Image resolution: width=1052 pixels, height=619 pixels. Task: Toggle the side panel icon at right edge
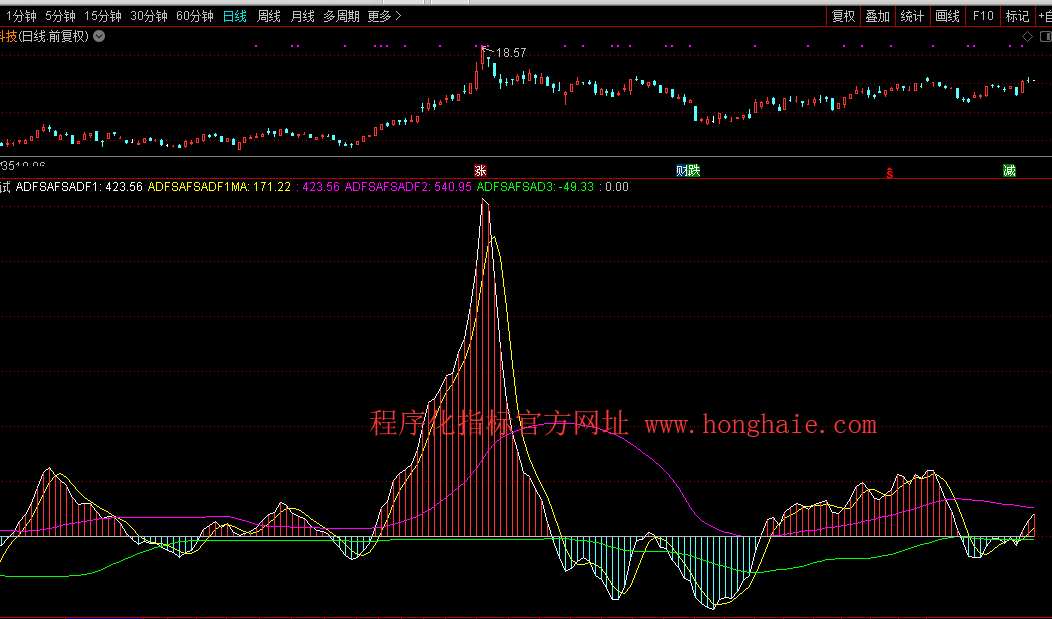[1044, 36]
